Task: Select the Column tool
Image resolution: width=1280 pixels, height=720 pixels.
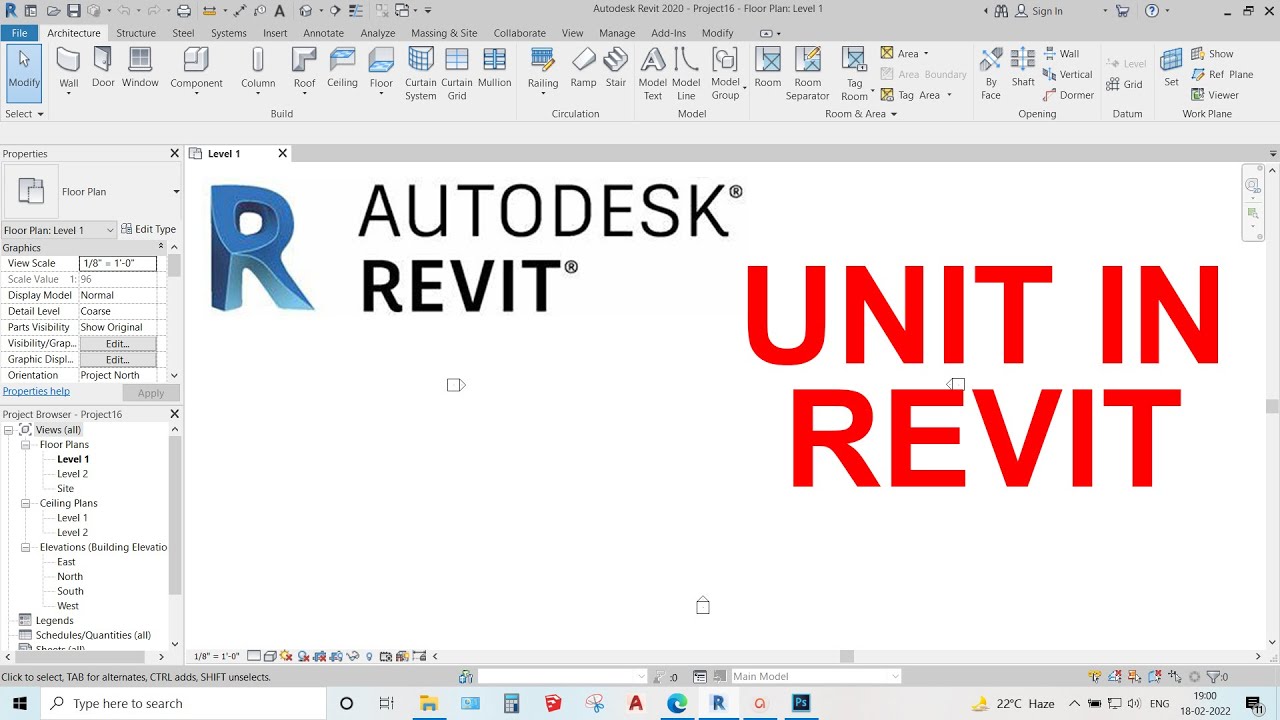Action: click(x=258, y=70)
